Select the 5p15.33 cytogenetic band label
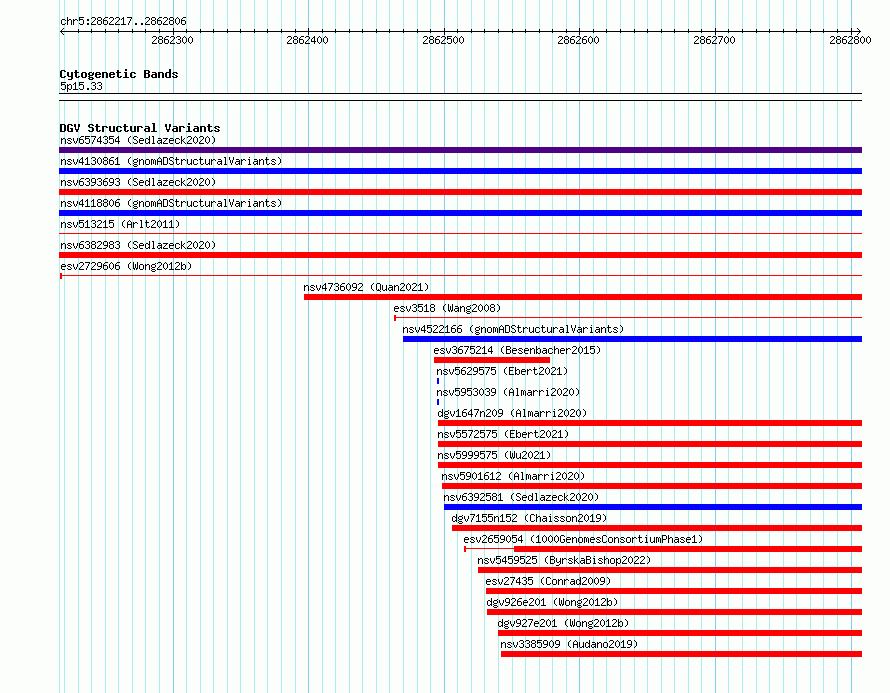The image size is (890, 693). tap(81, 86)
